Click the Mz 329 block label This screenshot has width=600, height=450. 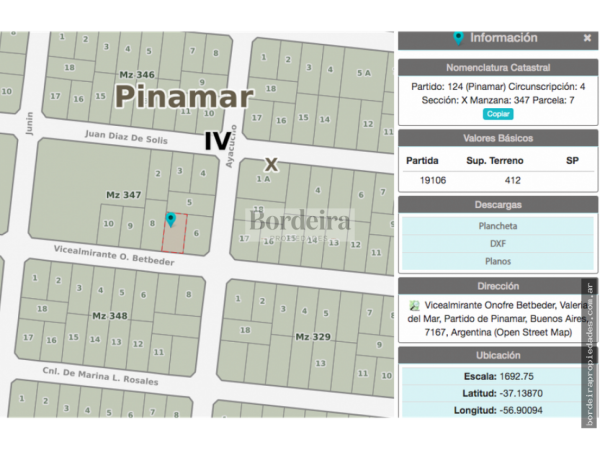(312, 337)
